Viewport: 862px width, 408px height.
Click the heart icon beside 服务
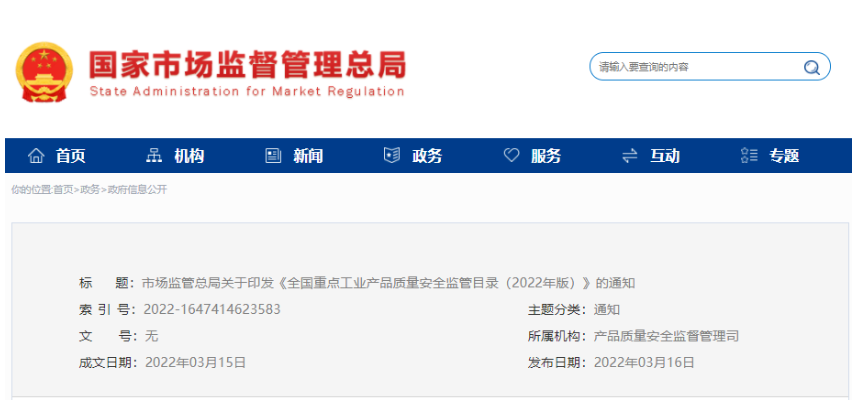(x=511, y=156)
